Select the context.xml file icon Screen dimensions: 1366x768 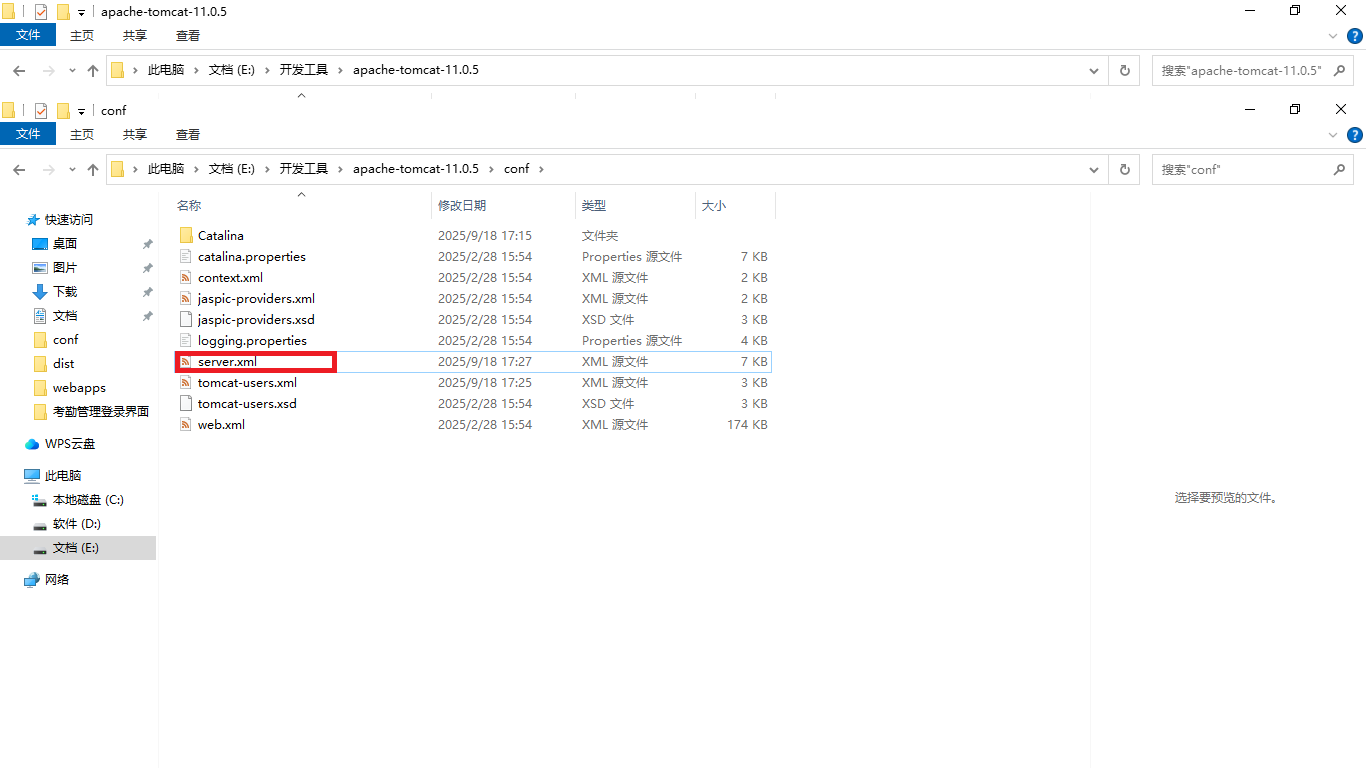pos(186,278)
